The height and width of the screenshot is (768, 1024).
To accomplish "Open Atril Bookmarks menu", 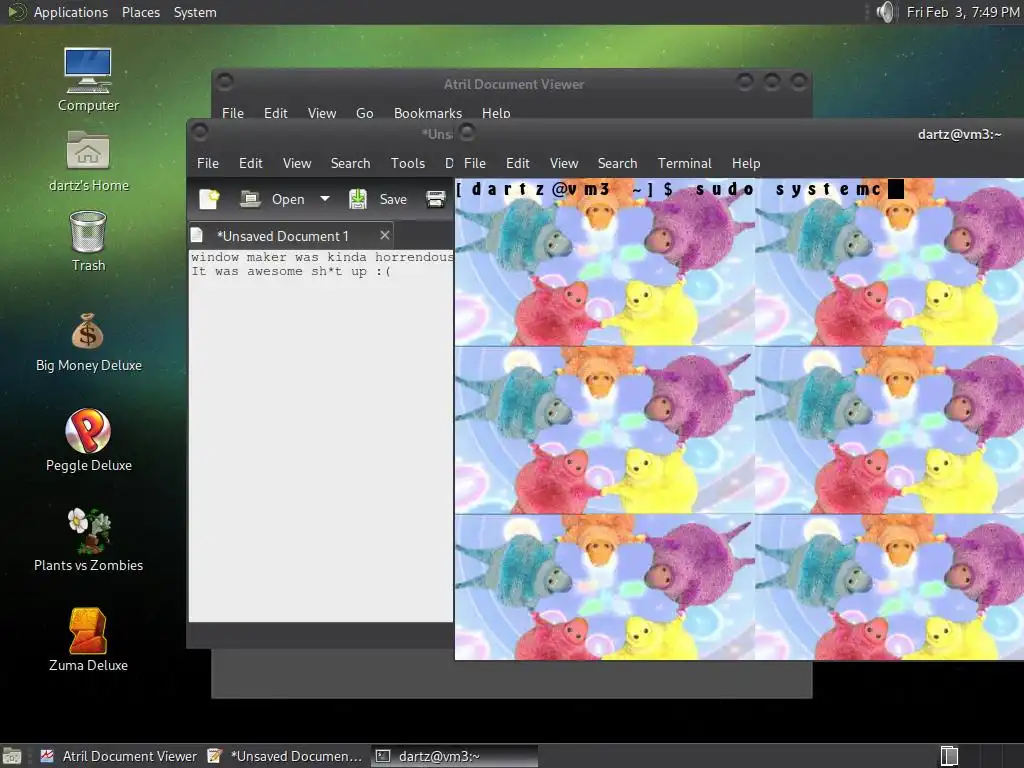I will tap(428, 113).
